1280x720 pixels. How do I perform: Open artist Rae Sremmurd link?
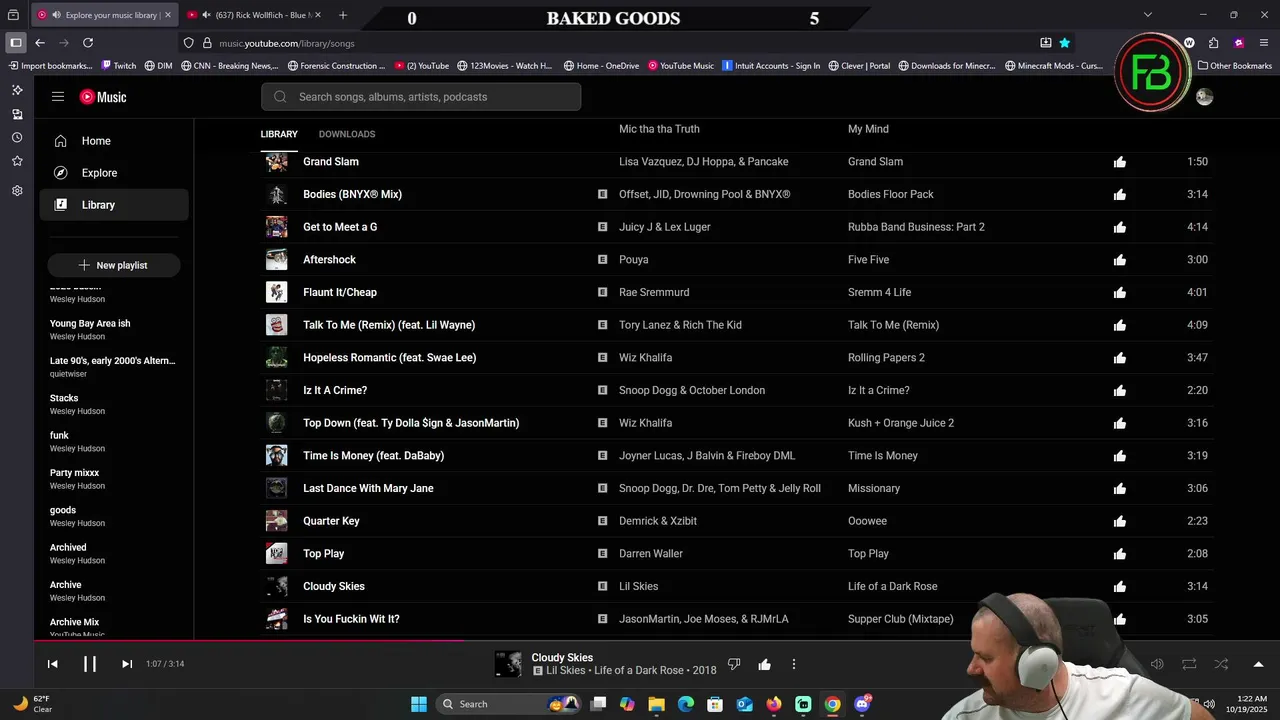[654, 292]
